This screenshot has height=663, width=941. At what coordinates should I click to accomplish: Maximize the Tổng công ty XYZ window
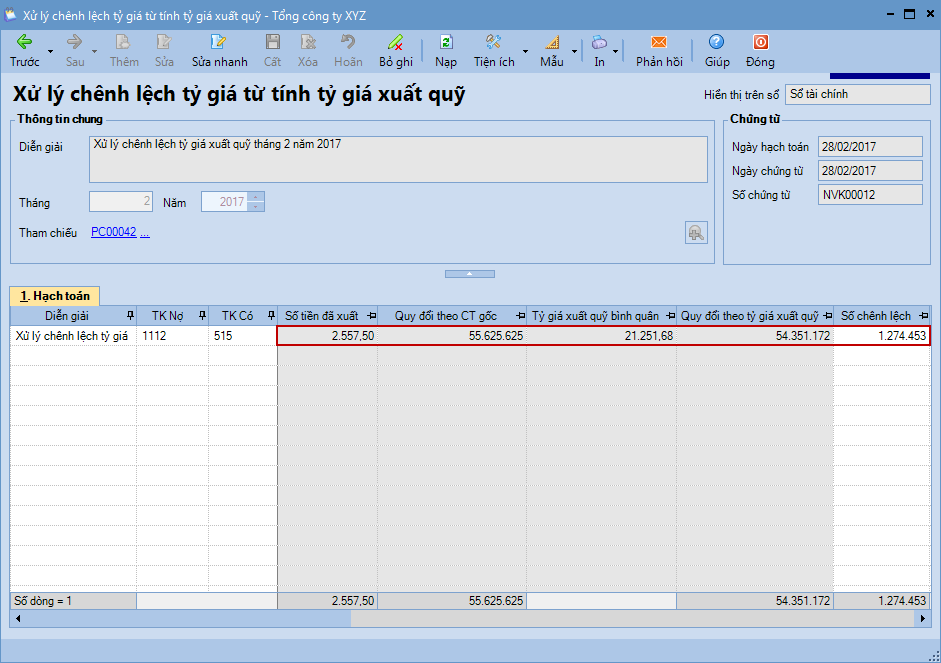tap(910, 14)
